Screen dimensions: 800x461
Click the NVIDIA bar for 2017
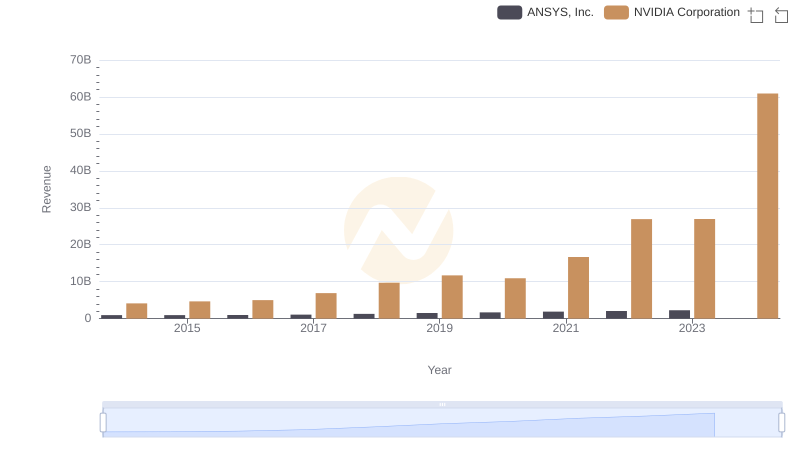click(326, 305)
